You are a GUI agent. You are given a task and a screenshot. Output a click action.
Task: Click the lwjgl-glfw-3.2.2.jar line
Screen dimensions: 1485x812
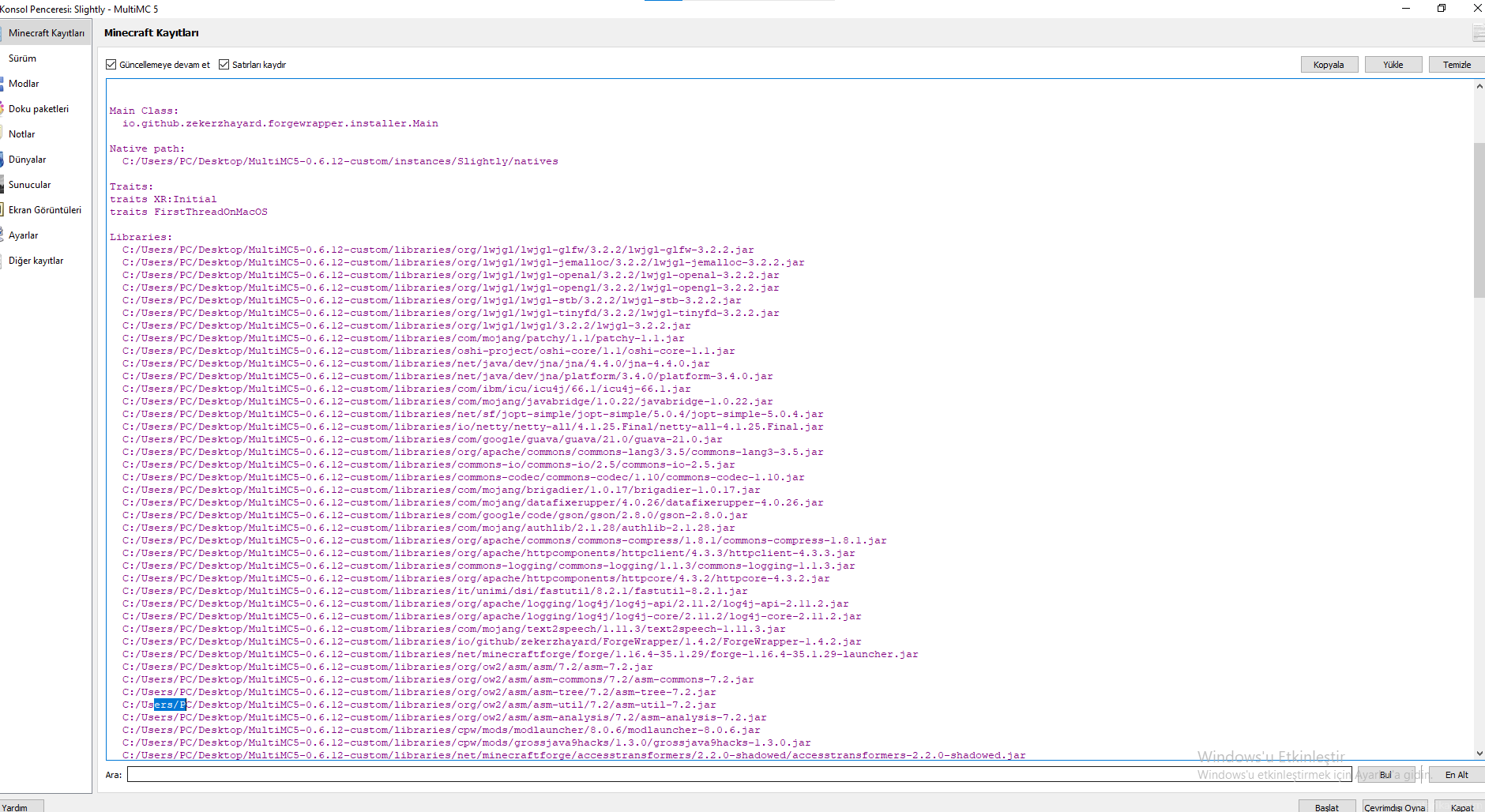coord(438,250)
